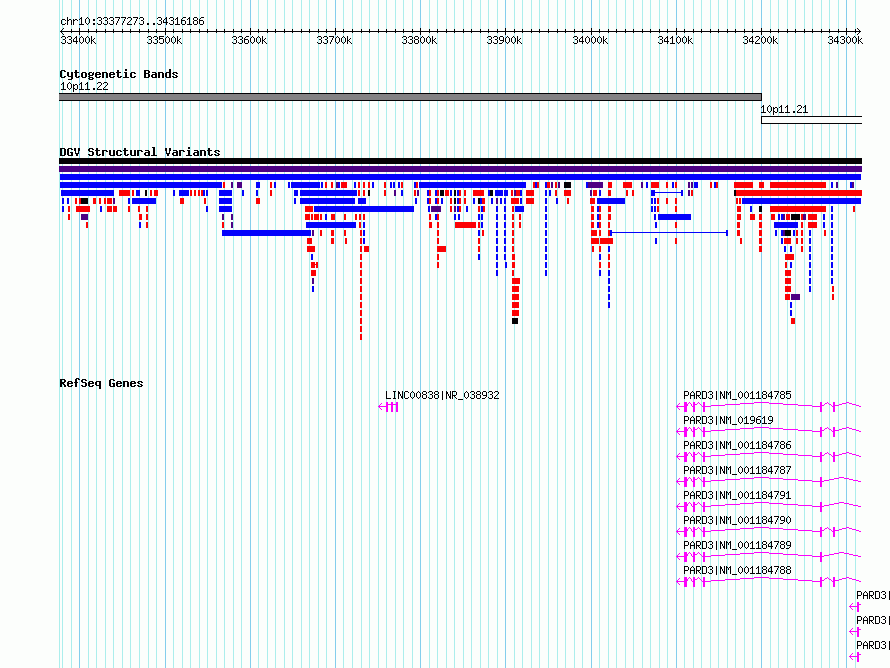Click the 34100k ruler tick label

pos(675,40)
